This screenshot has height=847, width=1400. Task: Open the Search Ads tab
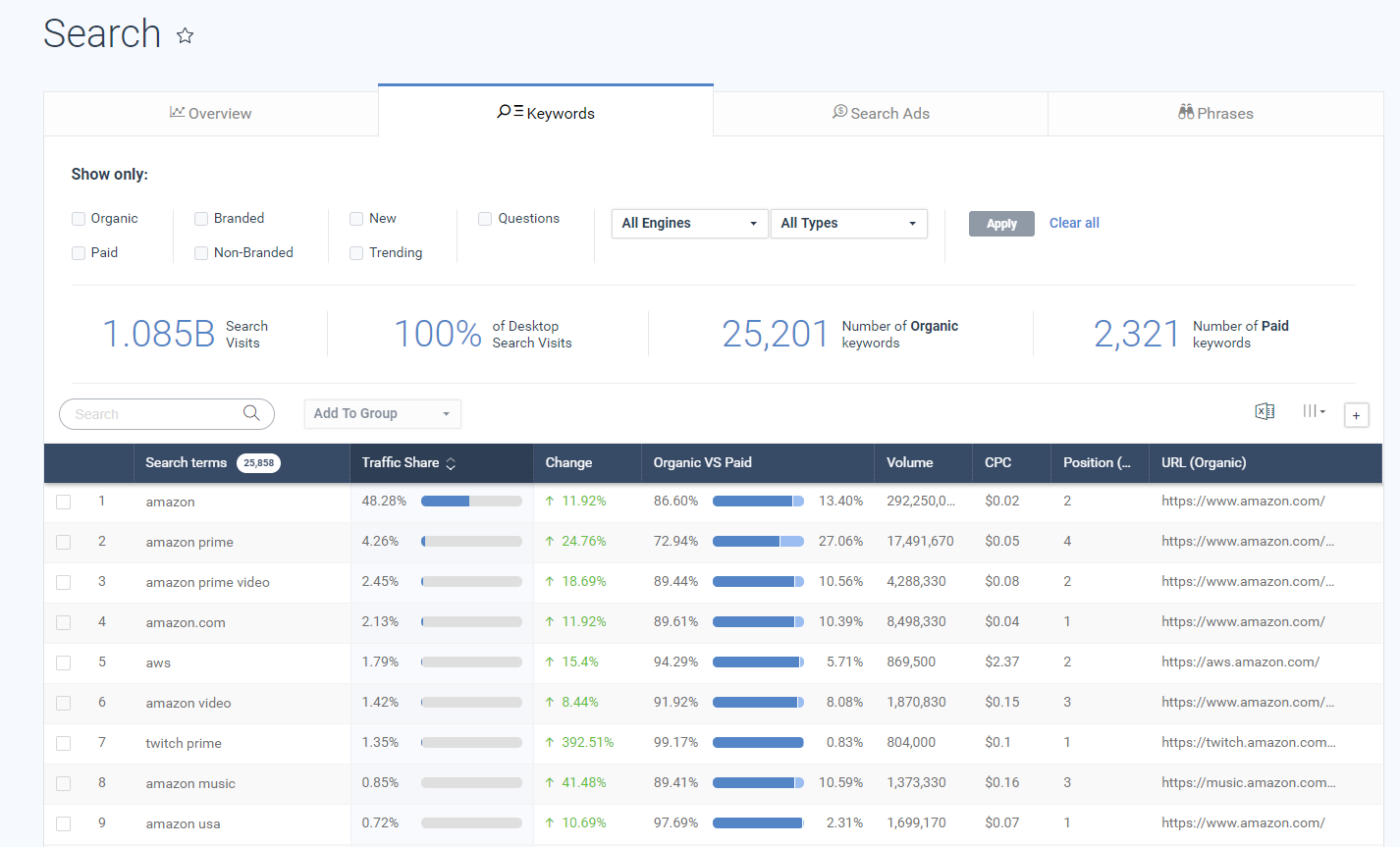[x=881, y=114]
